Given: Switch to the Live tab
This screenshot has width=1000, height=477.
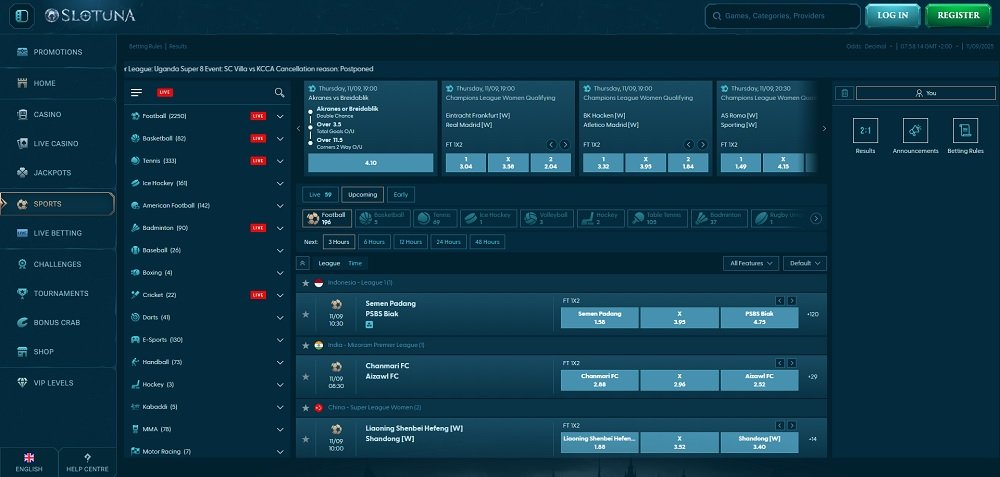Looking at the screenshot, I should point(319,194).
